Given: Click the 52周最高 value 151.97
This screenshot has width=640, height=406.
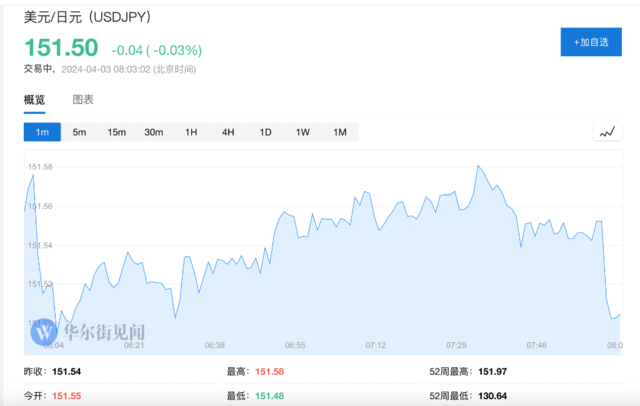Looking at the screenshot, I should (x=492, y=372).
